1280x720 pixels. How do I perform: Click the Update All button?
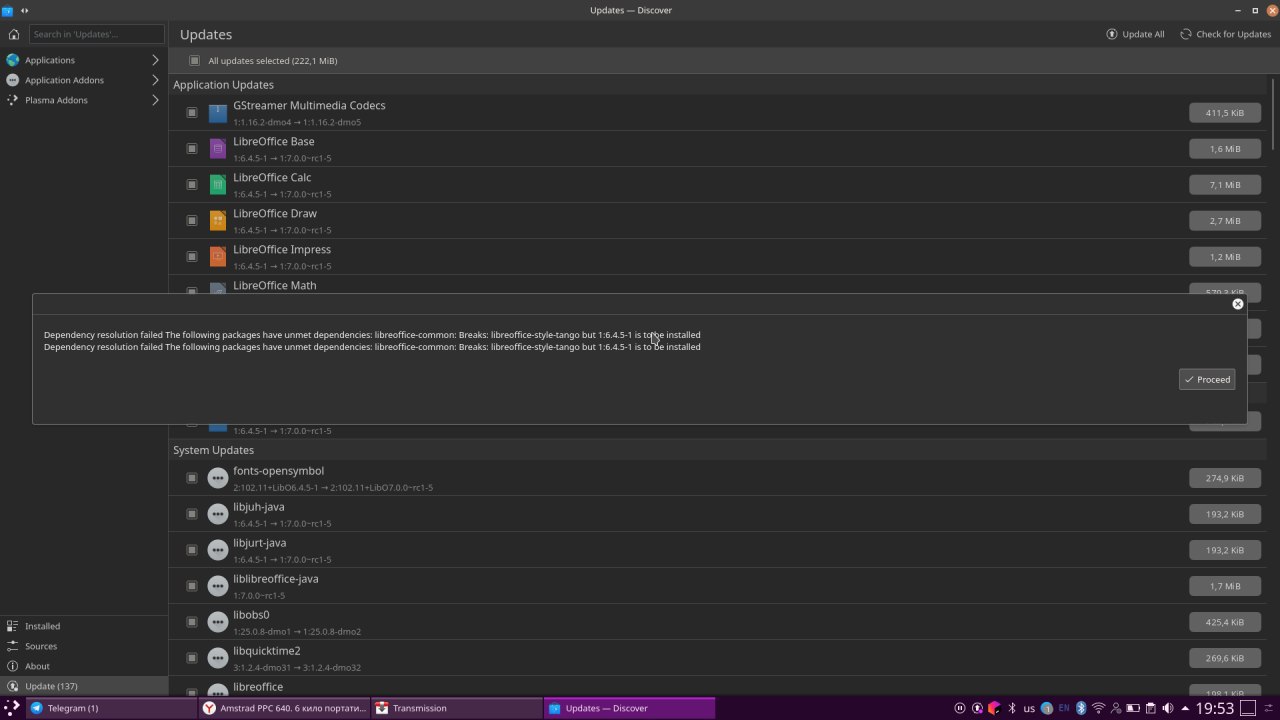[x=1135, y=34]
